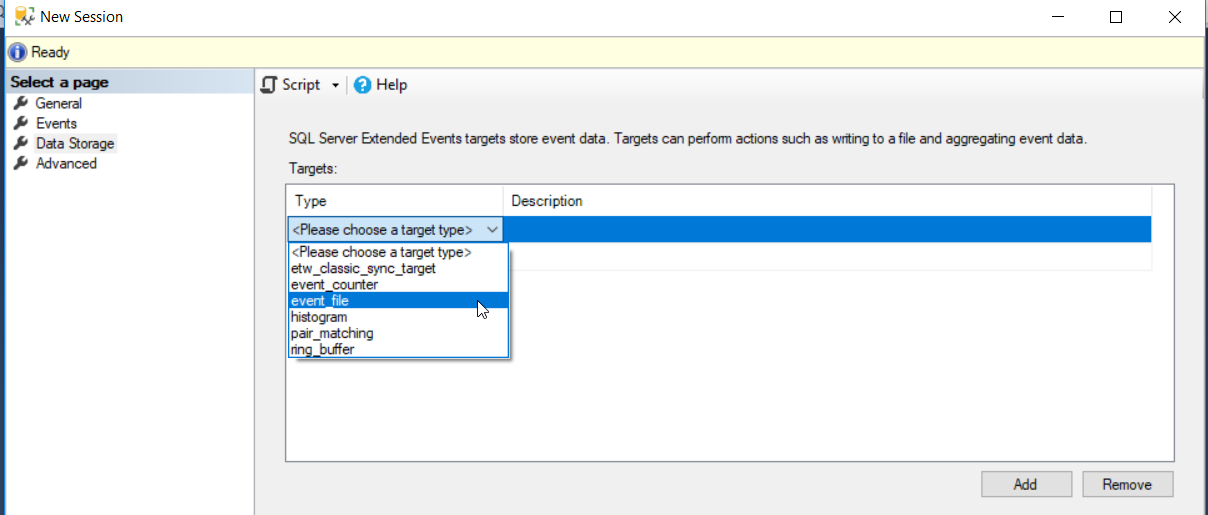Open the Advanced page
Image resolution: width=1208 pixels, height=515 pixels.
[x=66, y=163]
